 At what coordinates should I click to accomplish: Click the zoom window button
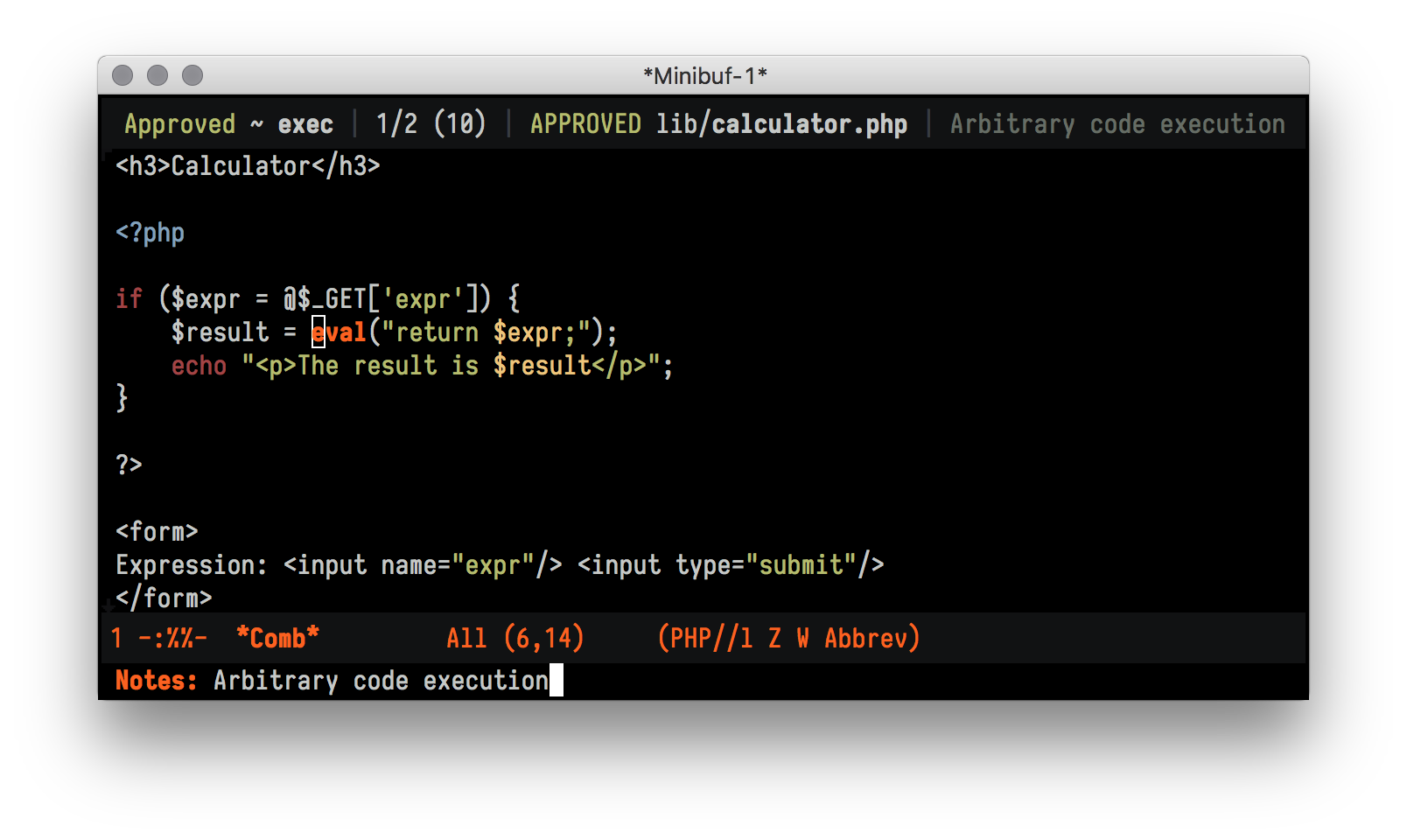(192, 75)
